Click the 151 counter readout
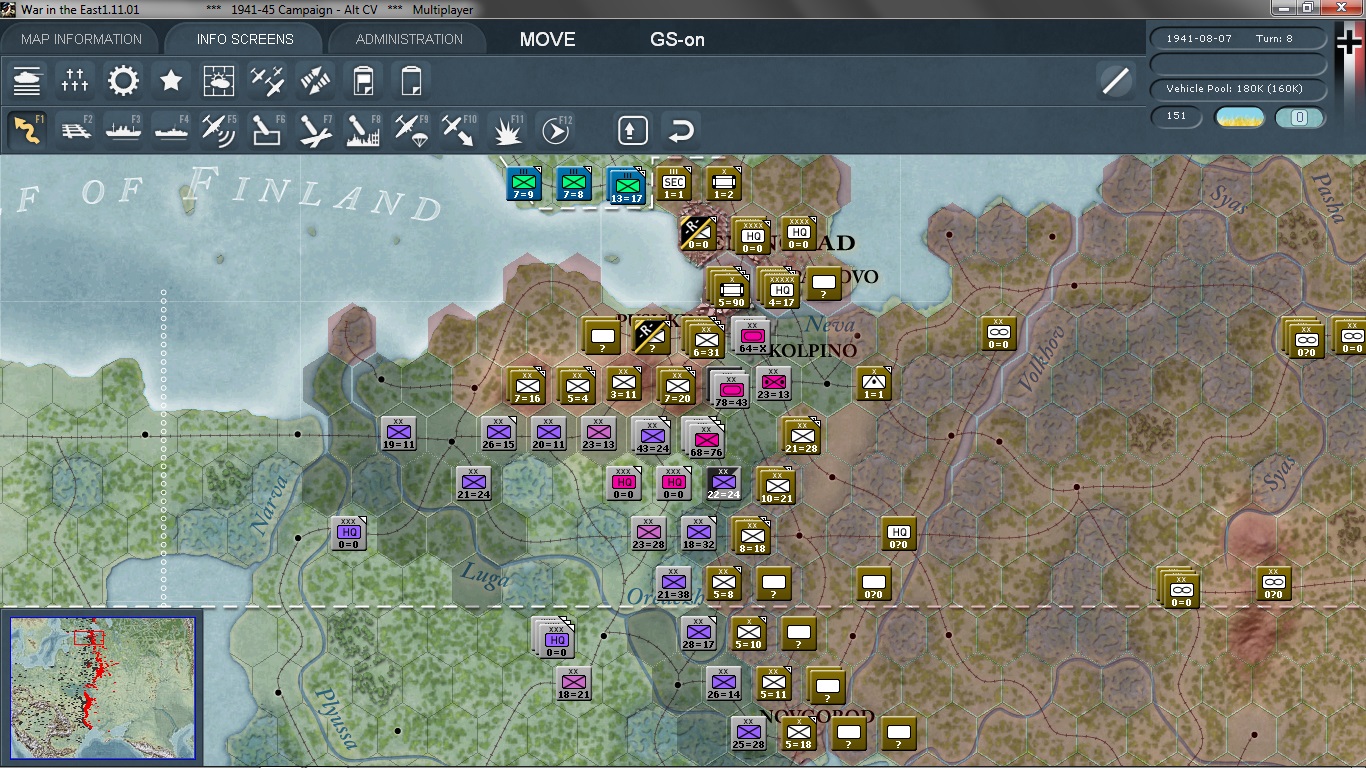The image size is (1366, 768). [x=1177, y=116]
